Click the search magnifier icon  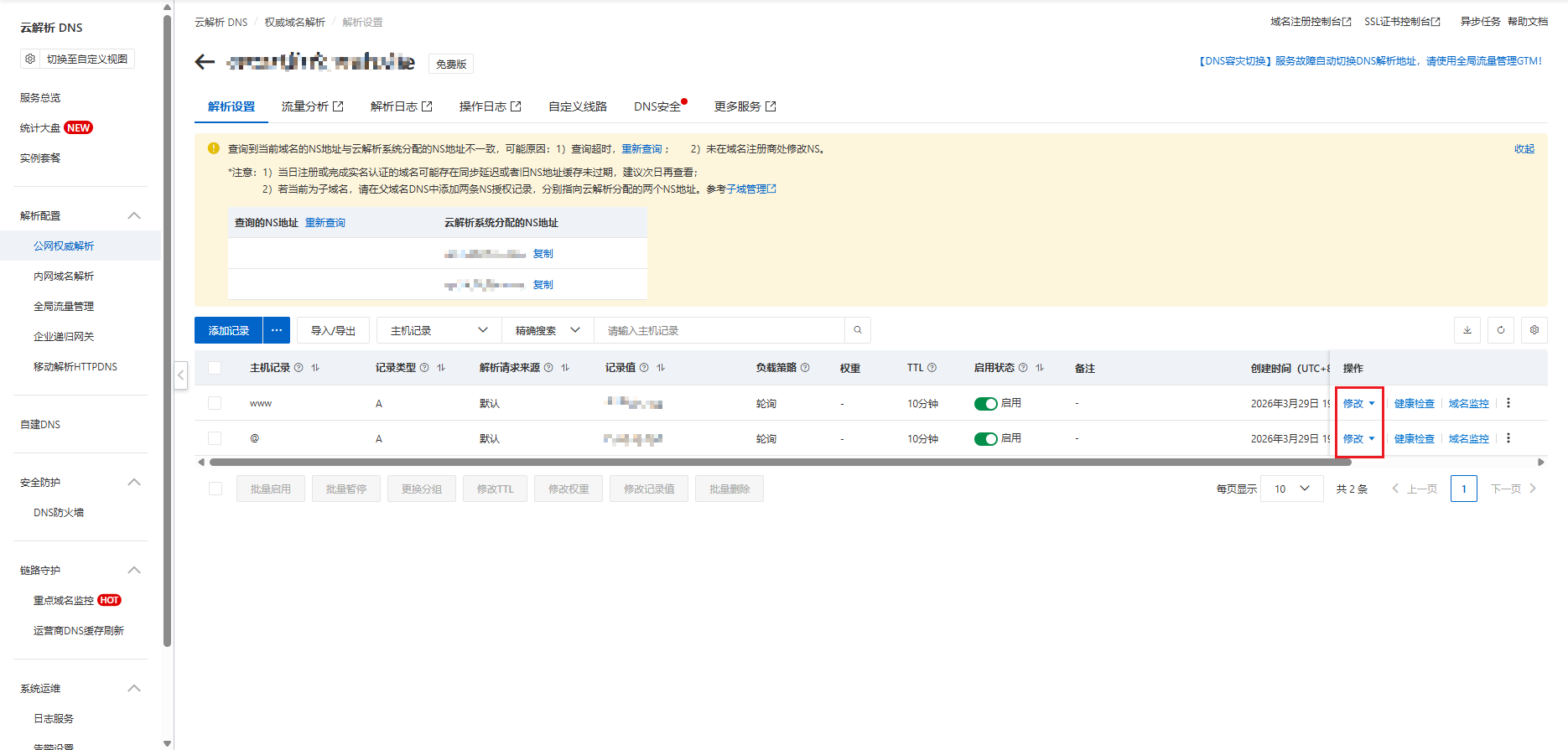tap(857, 330)
